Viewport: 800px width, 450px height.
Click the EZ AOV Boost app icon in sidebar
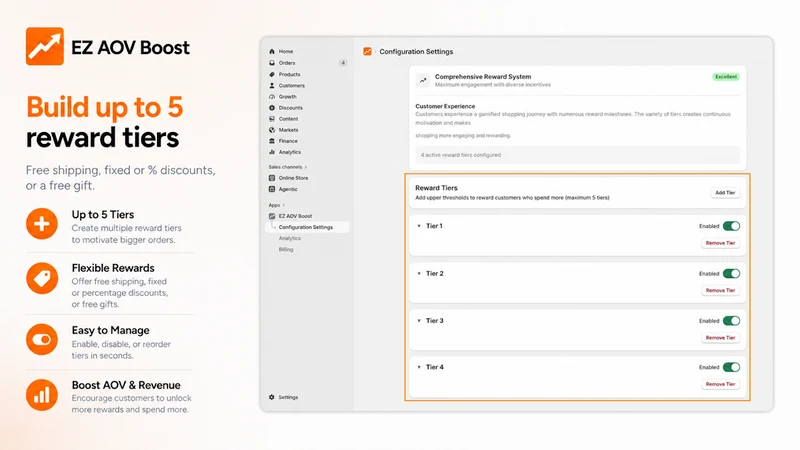(272, 216)
